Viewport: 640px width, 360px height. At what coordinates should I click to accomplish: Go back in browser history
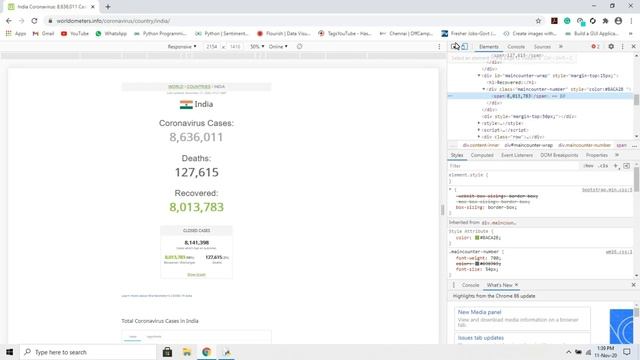point(9,21)
